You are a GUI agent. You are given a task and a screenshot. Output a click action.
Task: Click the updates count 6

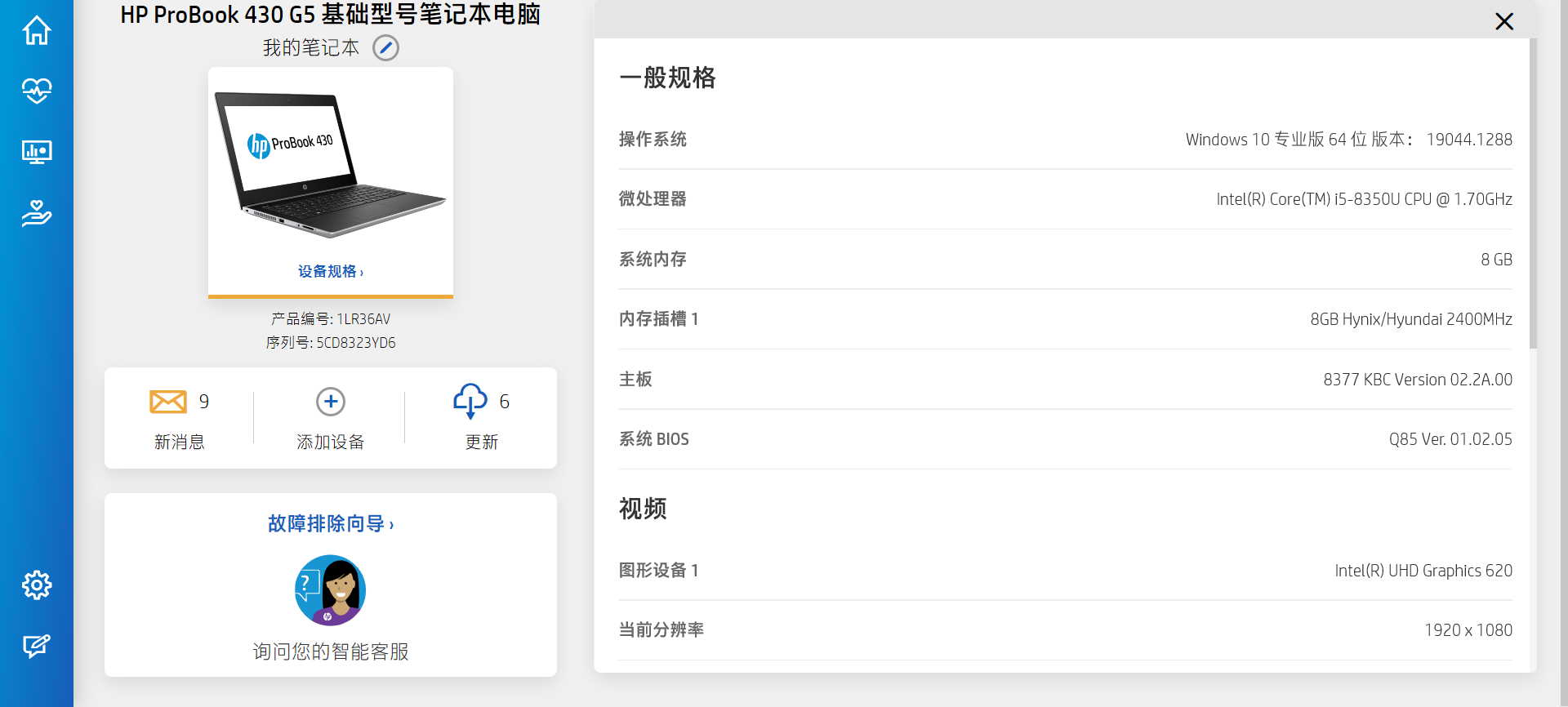pos(505,402)
